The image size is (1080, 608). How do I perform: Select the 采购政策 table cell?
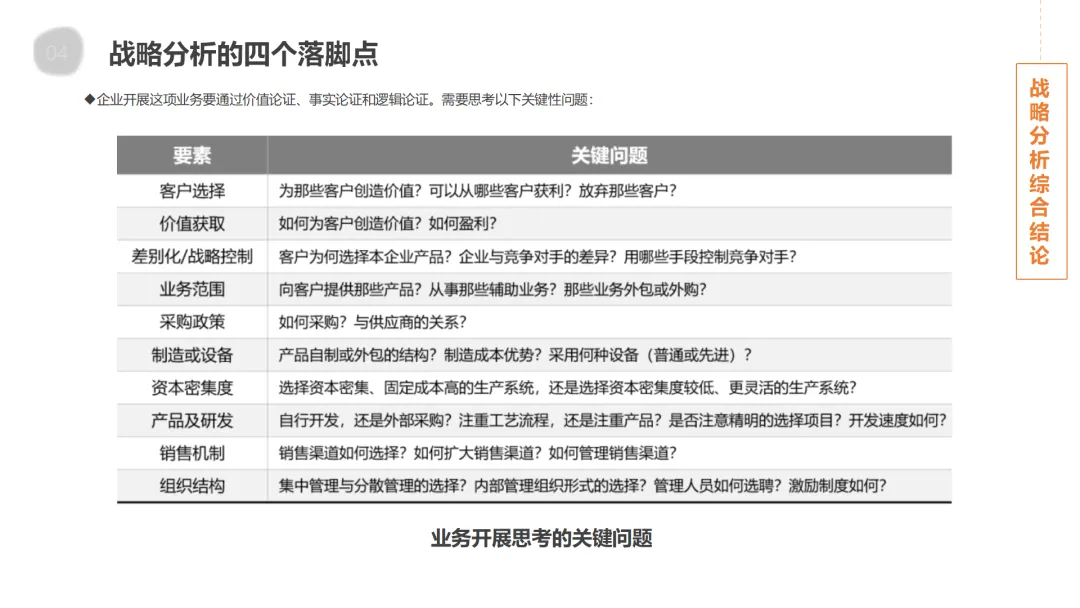[192, 322]
